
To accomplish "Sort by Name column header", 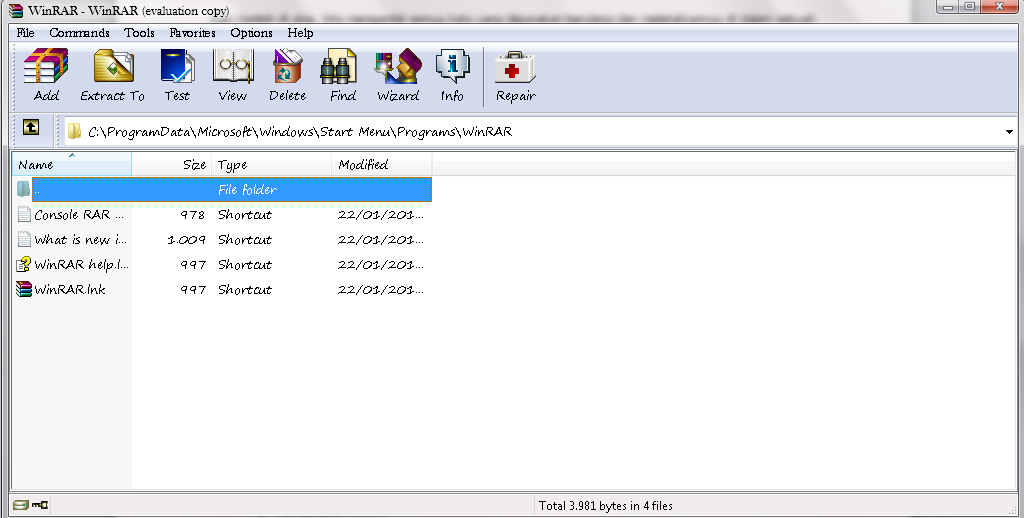I will coord(72,165).
